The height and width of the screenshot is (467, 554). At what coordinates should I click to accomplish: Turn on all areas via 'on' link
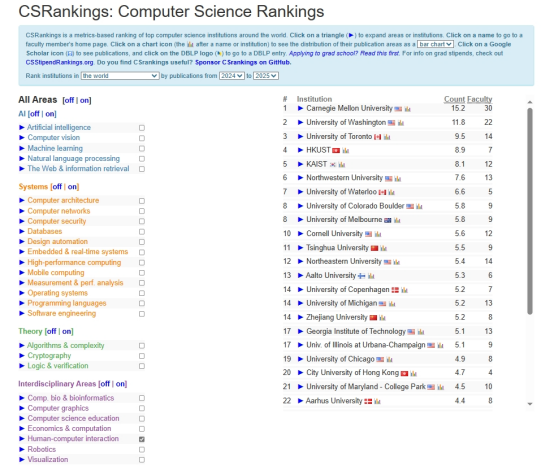(x=84, y=100)
